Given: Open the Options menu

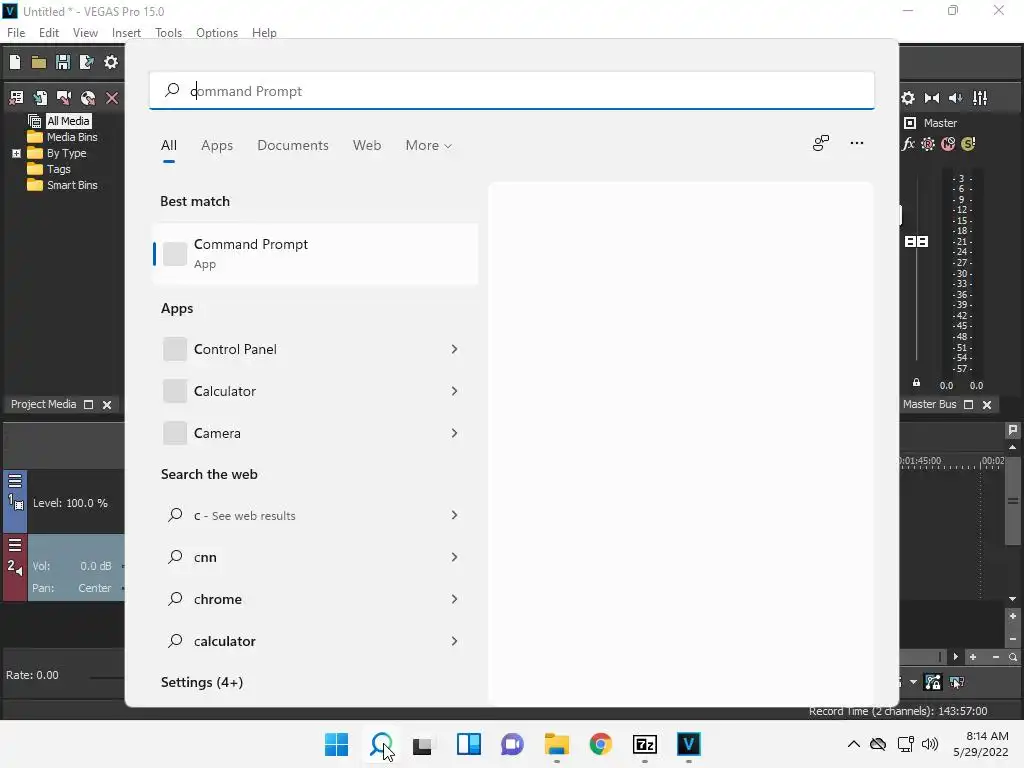Looking at the screenshot, I should (x=217, y=33).
